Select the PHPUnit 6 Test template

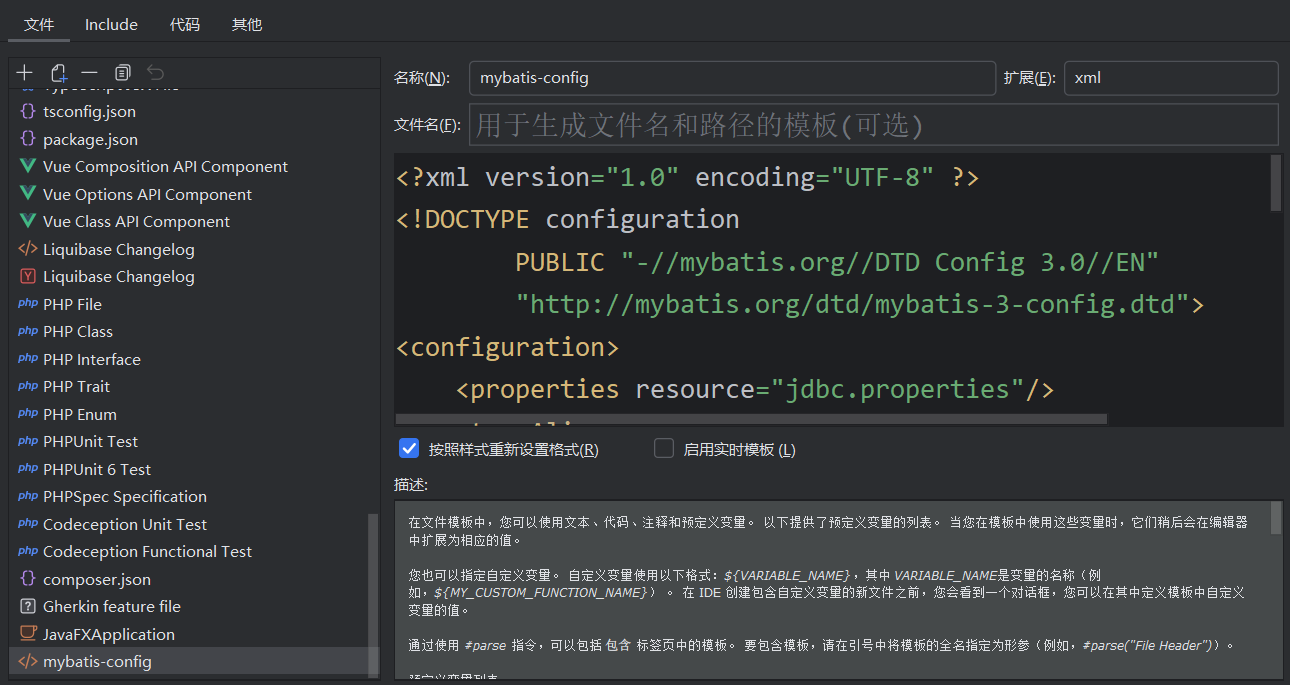[x=96, y=470]
